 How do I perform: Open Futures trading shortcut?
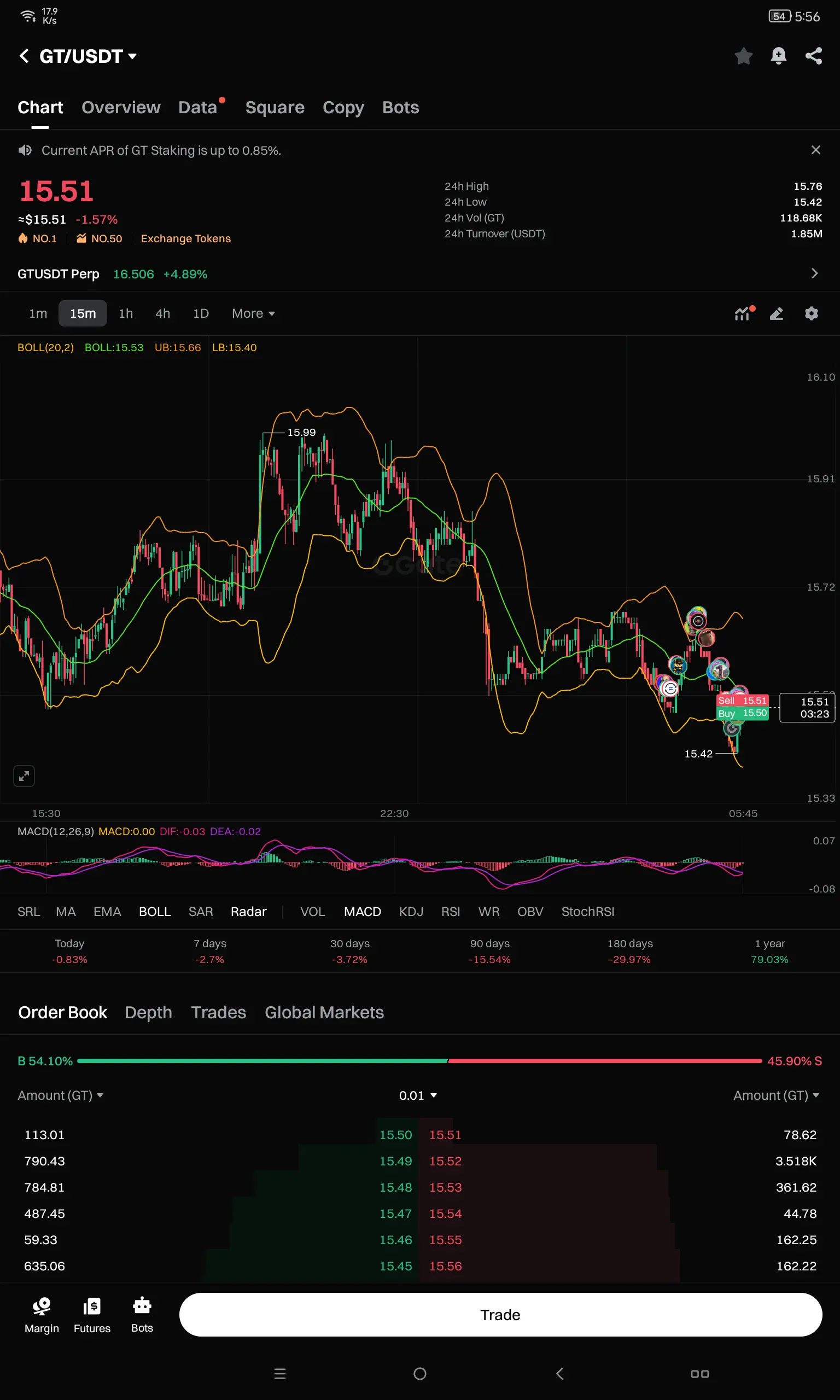[x=92, y=1315]
